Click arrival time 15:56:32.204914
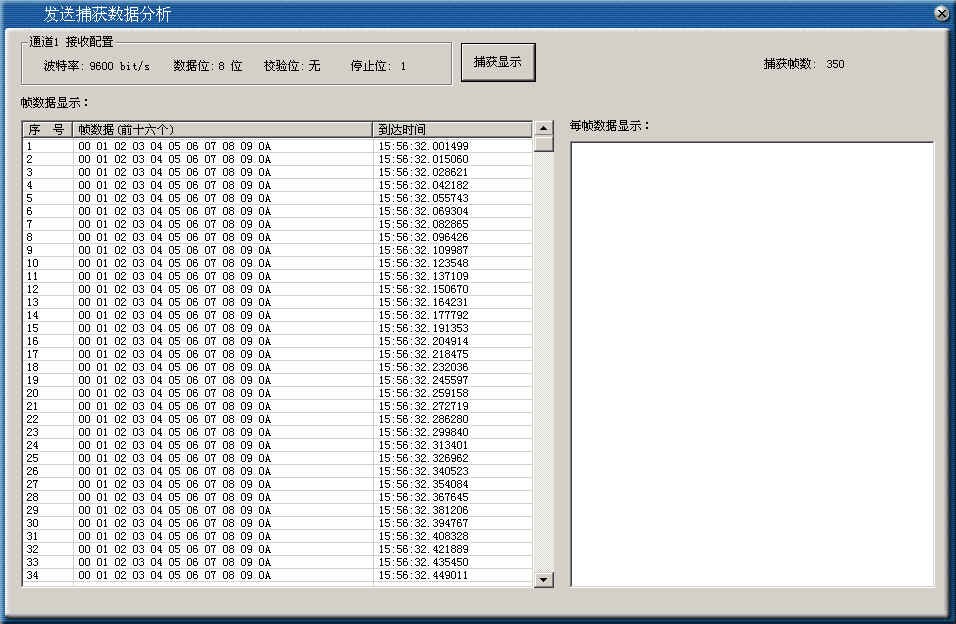Viewport: 956px width, 624px height. click(x=424, y=342)
